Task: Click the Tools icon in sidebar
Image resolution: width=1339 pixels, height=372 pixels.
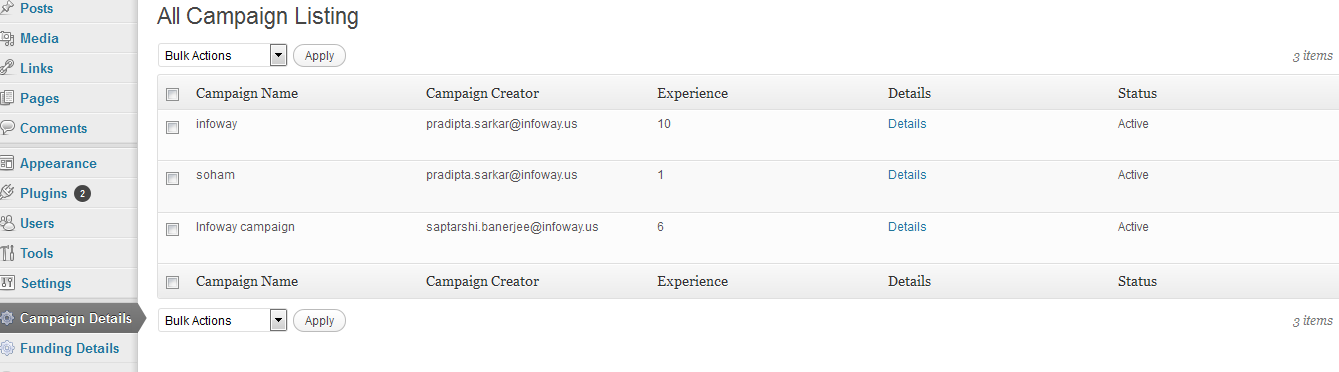Action: 7,253
